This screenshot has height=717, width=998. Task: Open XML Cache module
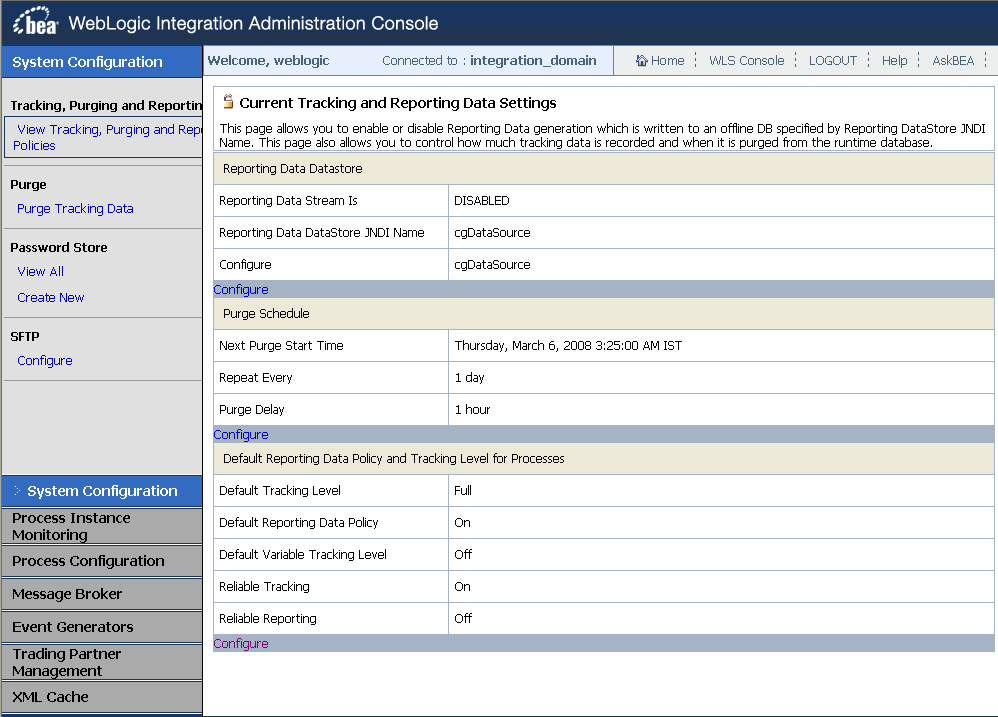pos(102,697)
